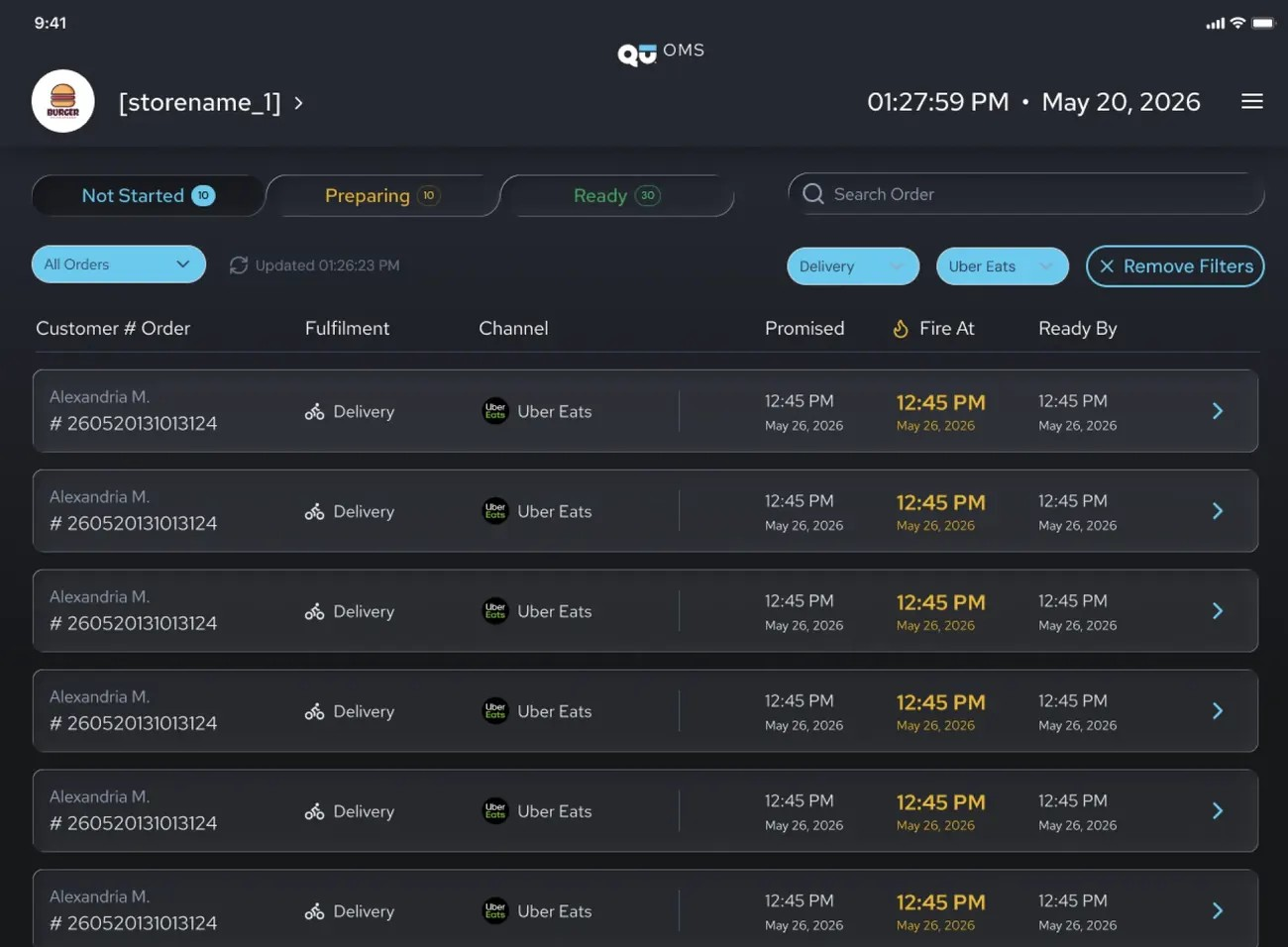Click the Fulfilment column header

[x=347, y=329]
